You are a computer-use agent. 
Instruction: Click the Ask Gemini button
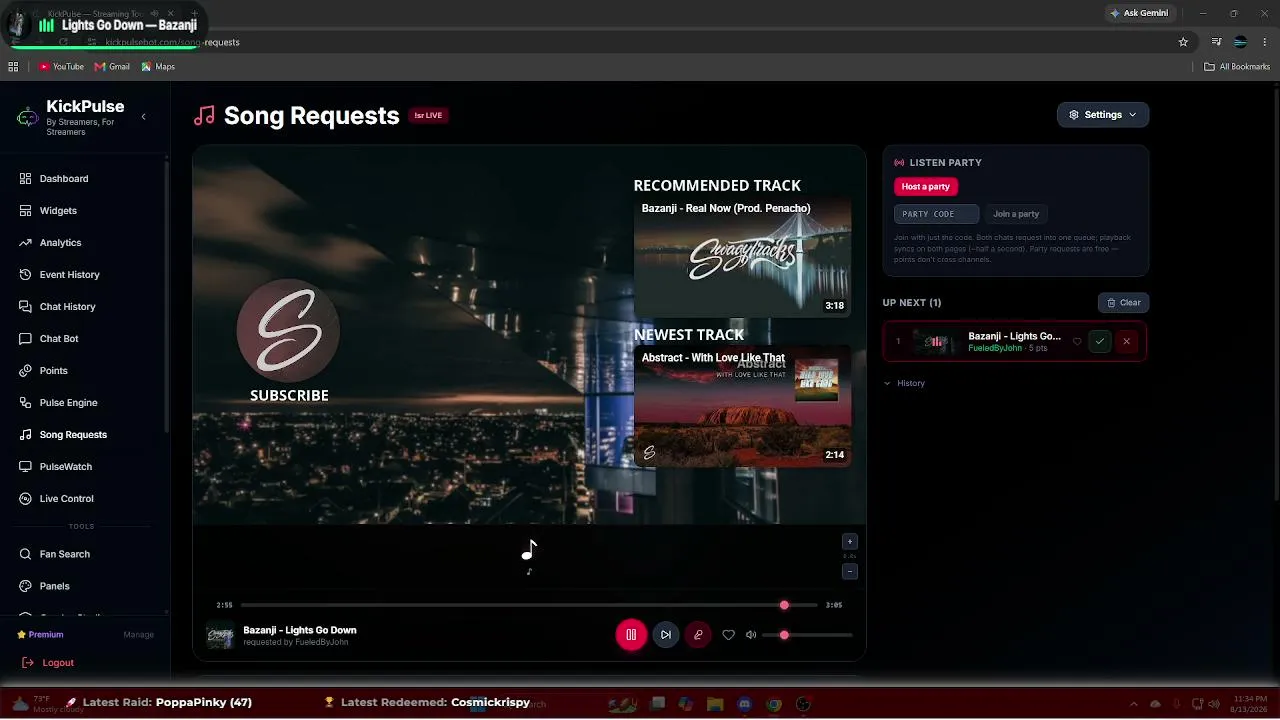coord(1138,14)
